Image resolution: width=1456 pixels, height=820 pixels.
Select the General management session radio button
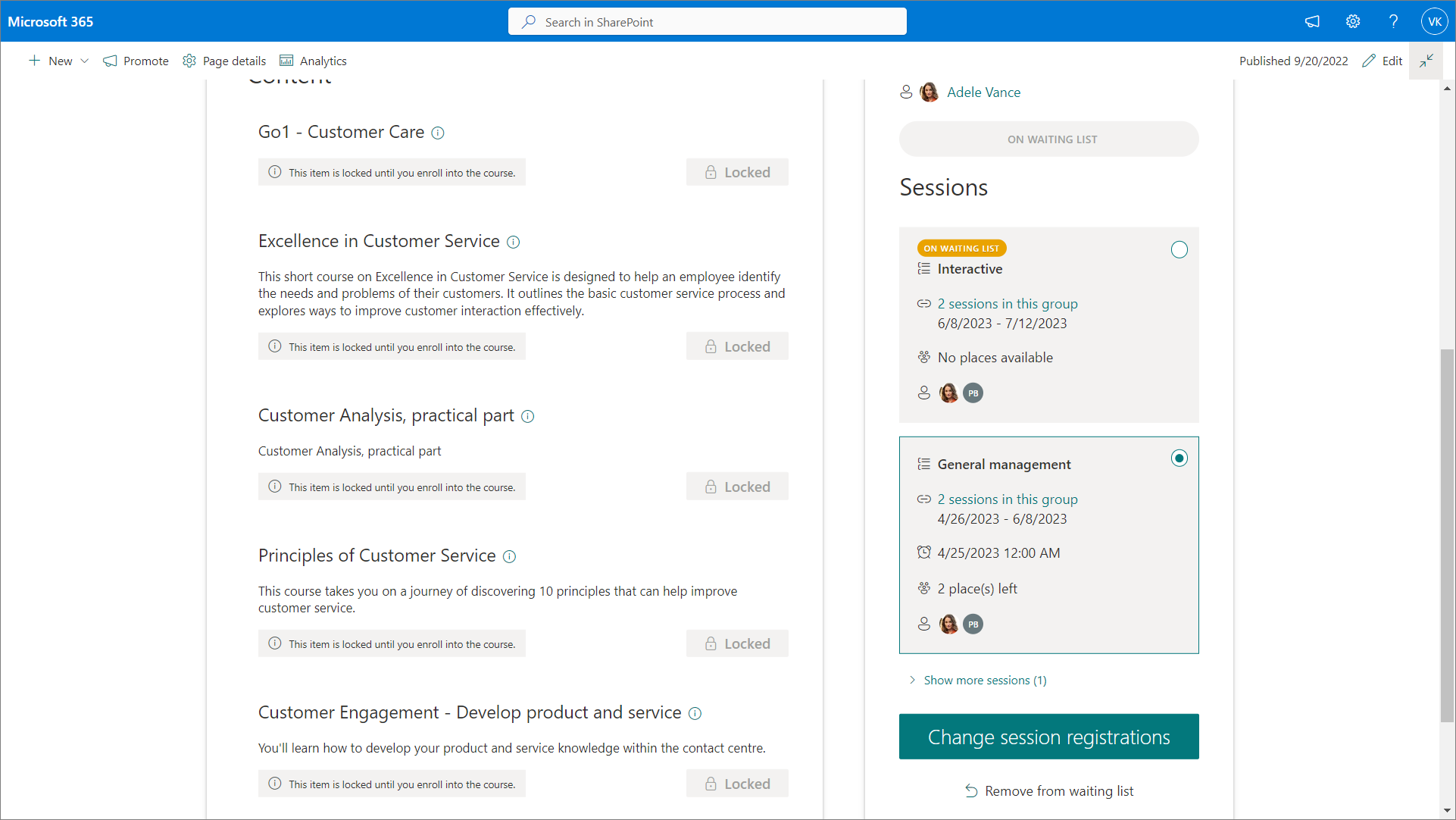click(x=1179, y=459)
